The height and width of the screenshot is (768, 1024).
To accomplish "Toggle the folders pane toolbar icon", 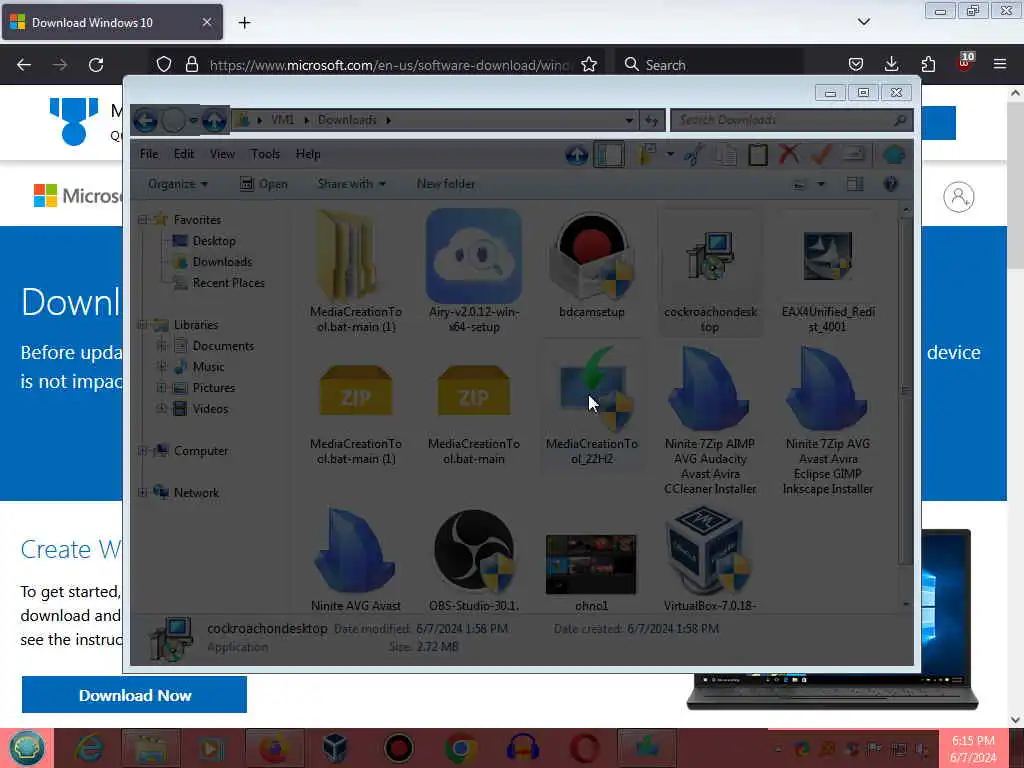I will [609, 155].
